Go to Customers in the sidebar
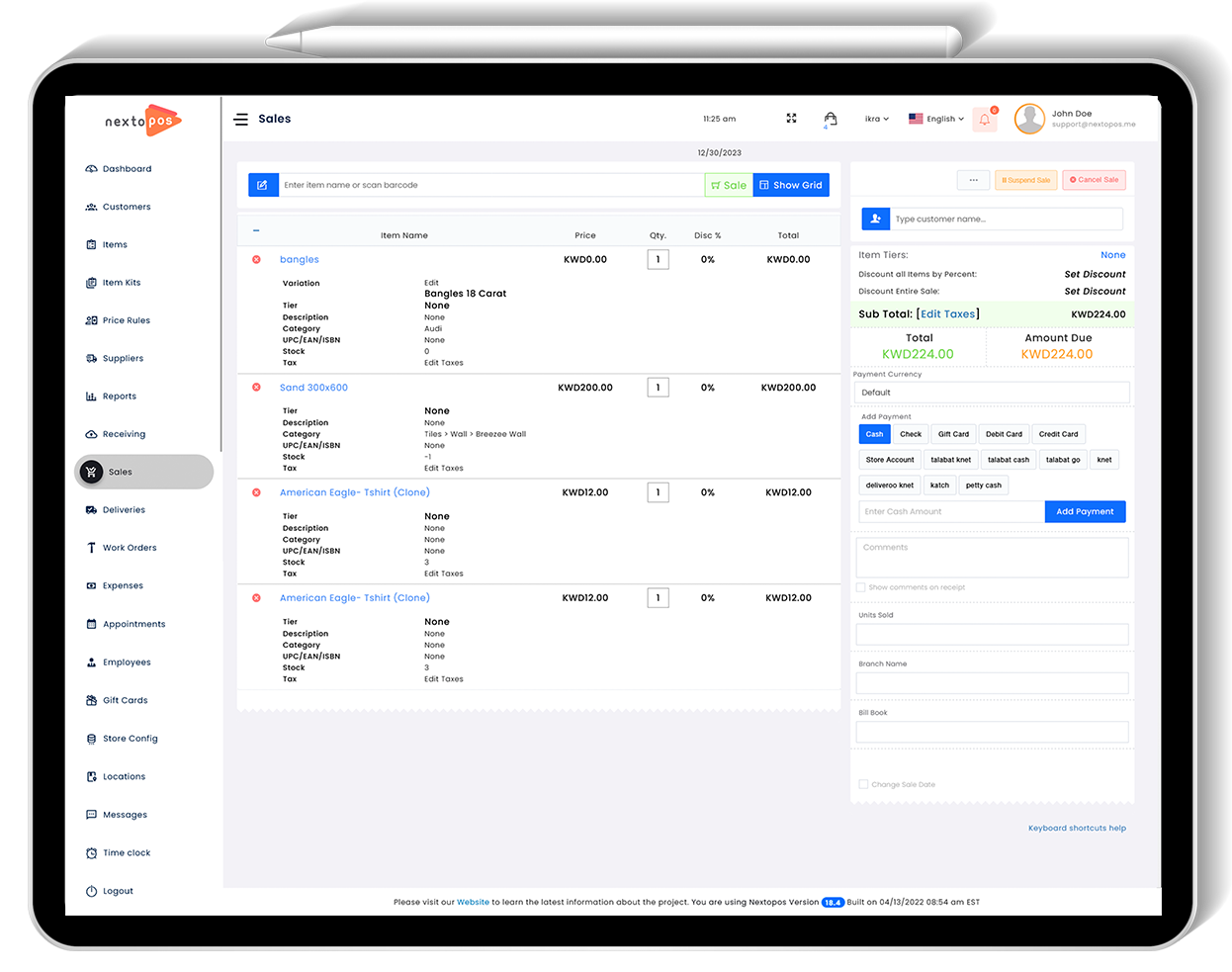 127,208
